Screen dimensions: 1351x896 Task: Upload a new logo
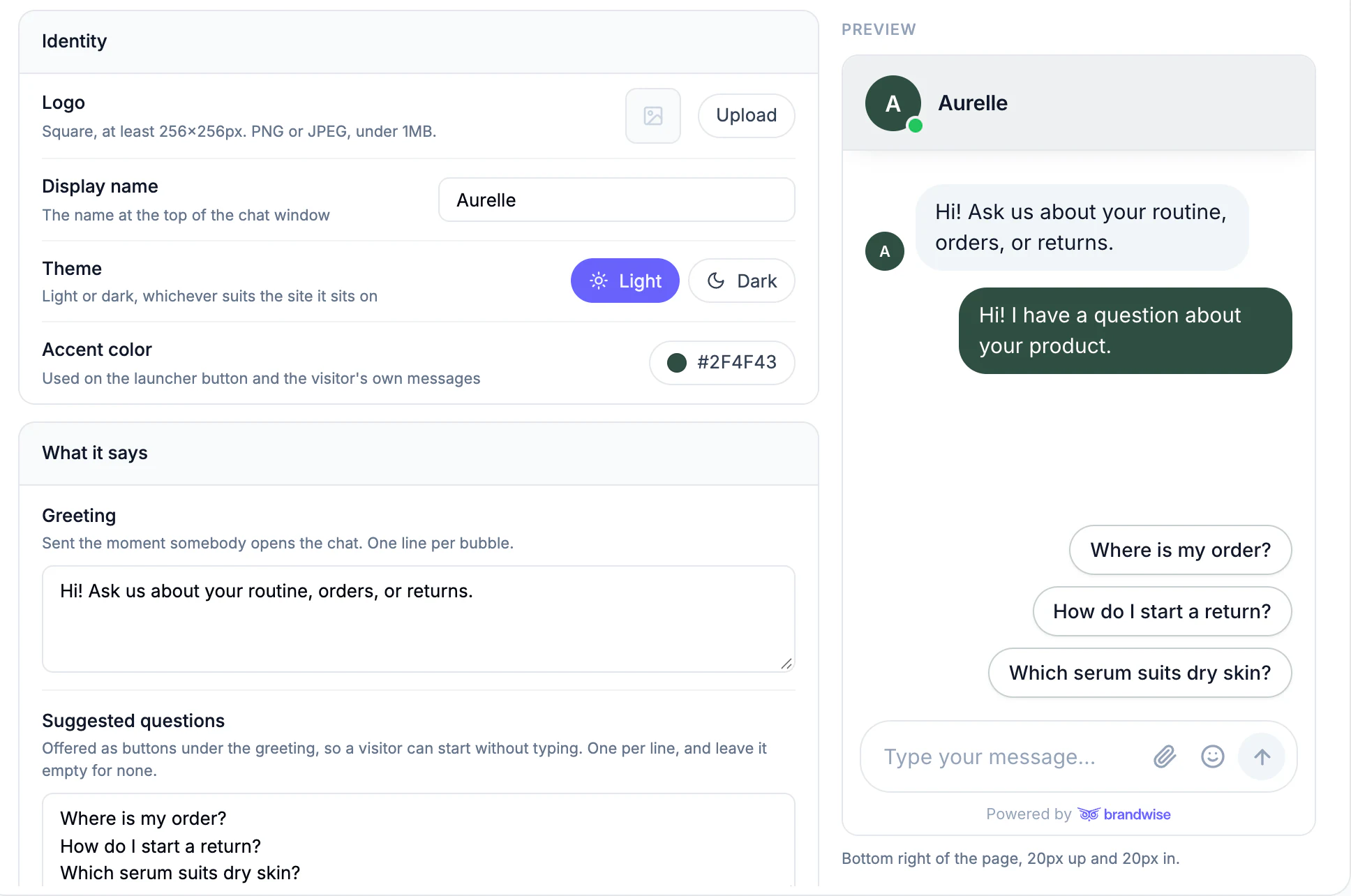(x=747, y=116)
